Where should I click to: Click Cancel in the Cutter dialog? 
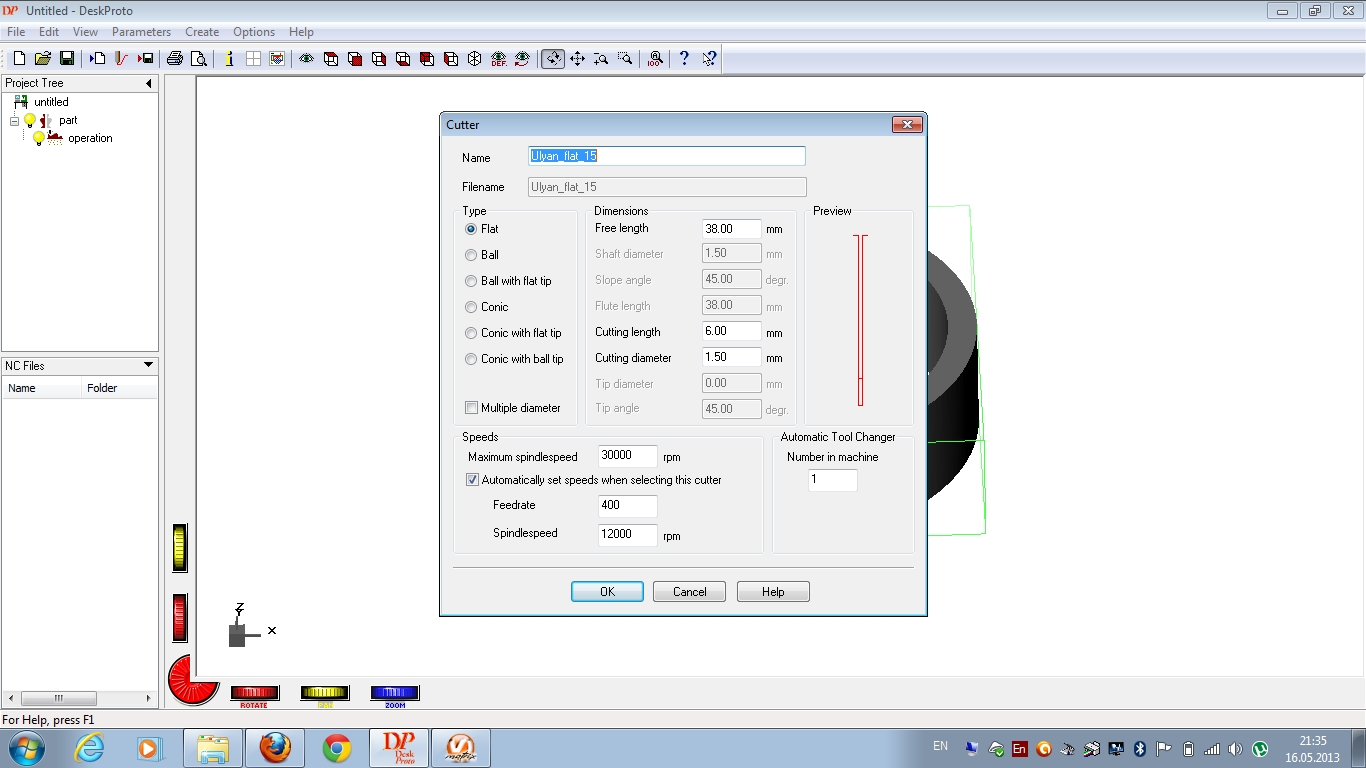coord(689,592)
